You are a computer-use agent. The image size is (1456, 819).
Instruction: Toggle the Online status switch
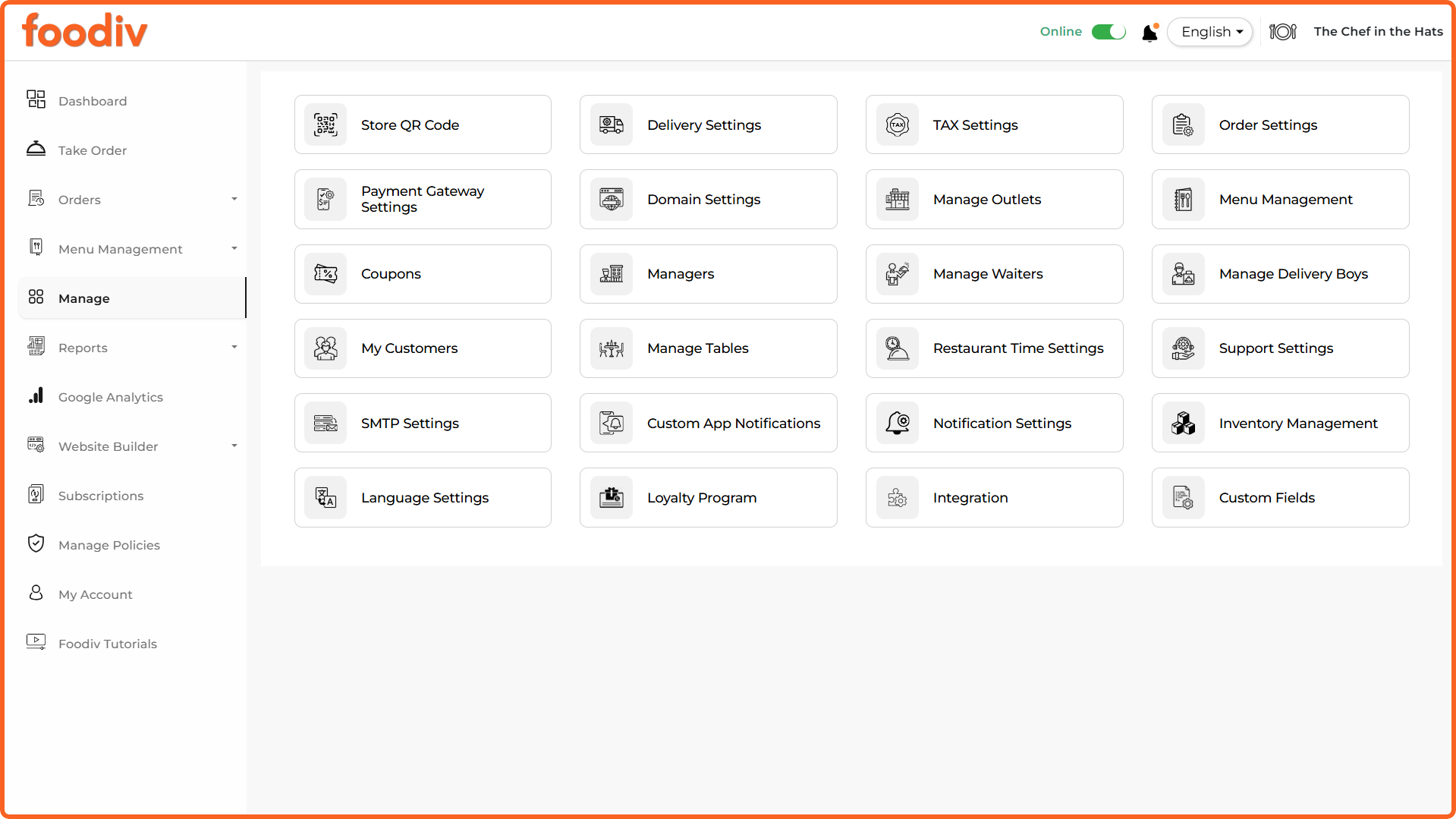1109,32
